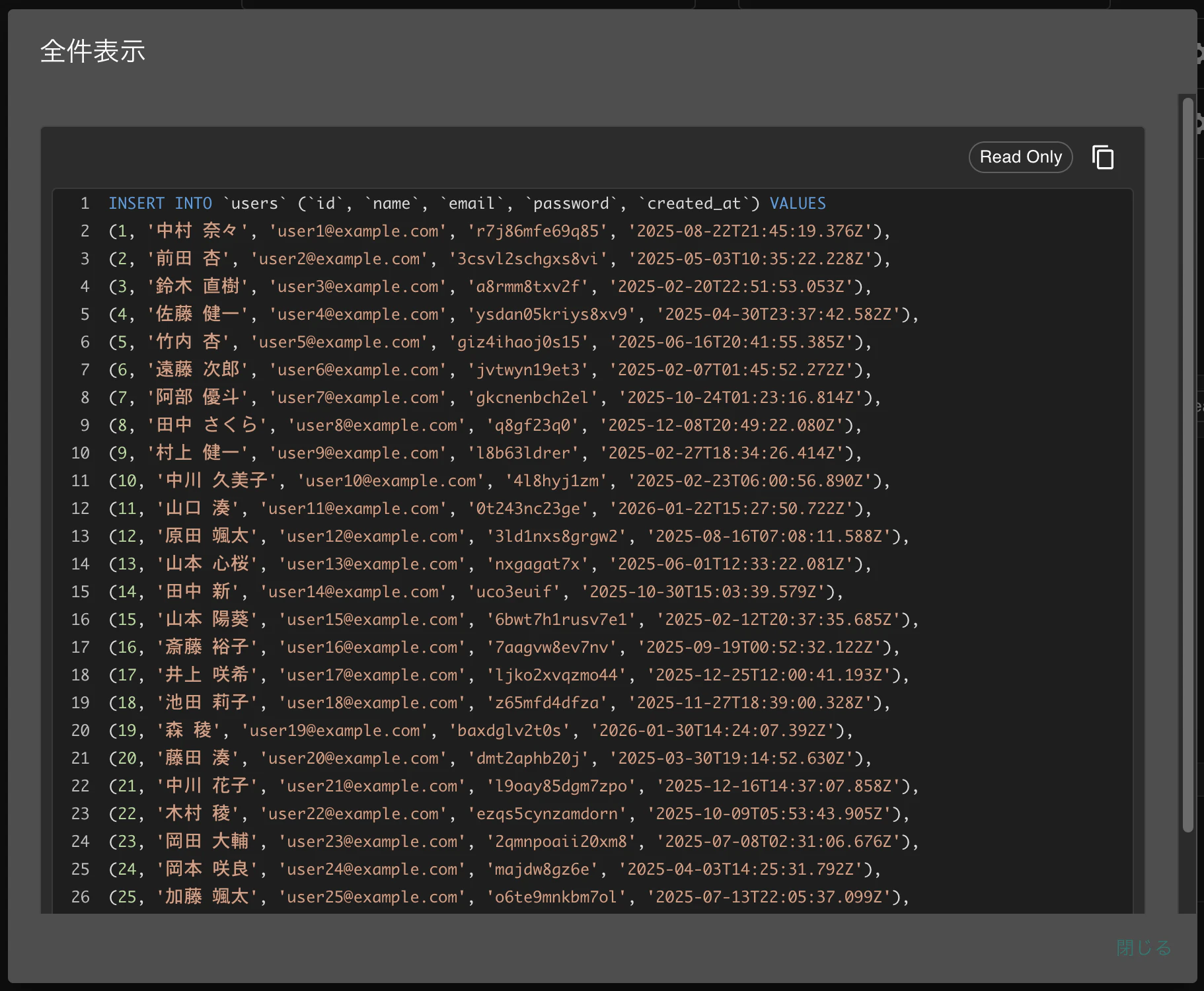1204x991 pixels.
Task: Click the VALUES keyword on line 1
Action: tap(798, 203)
